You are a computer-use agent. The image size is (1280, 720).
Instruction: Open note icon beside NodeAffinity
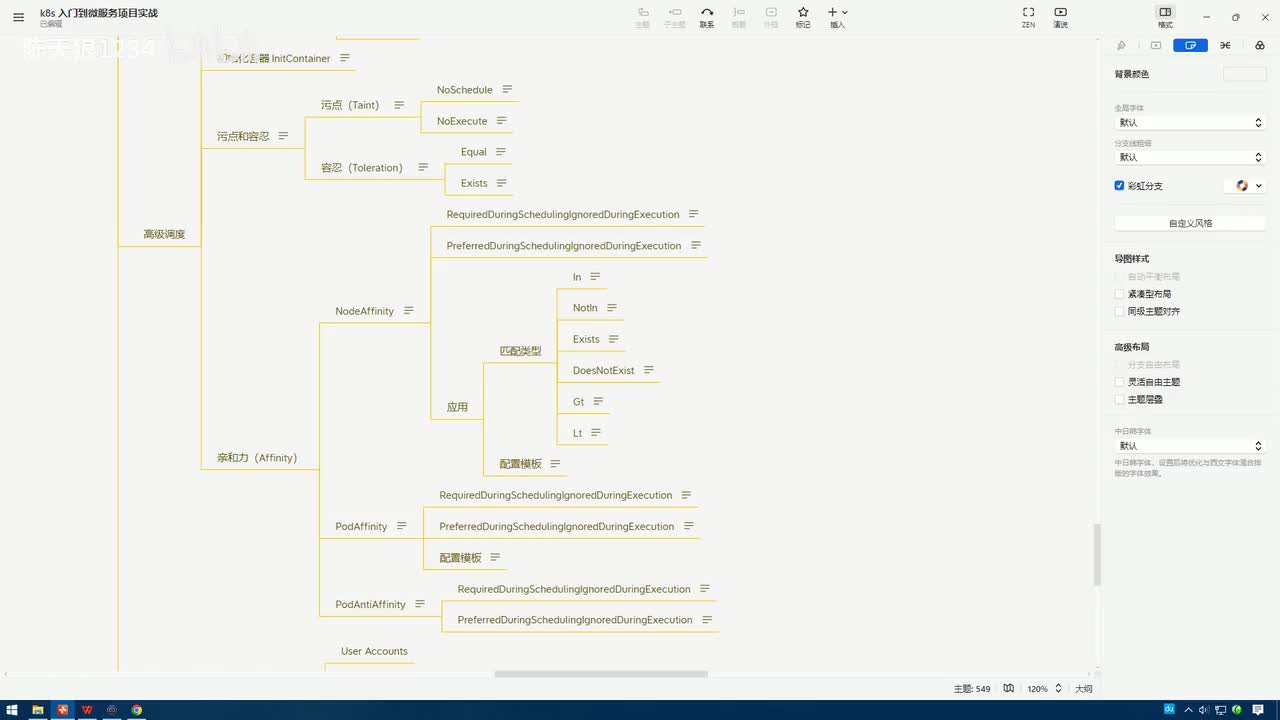click(x=408, y=311)
